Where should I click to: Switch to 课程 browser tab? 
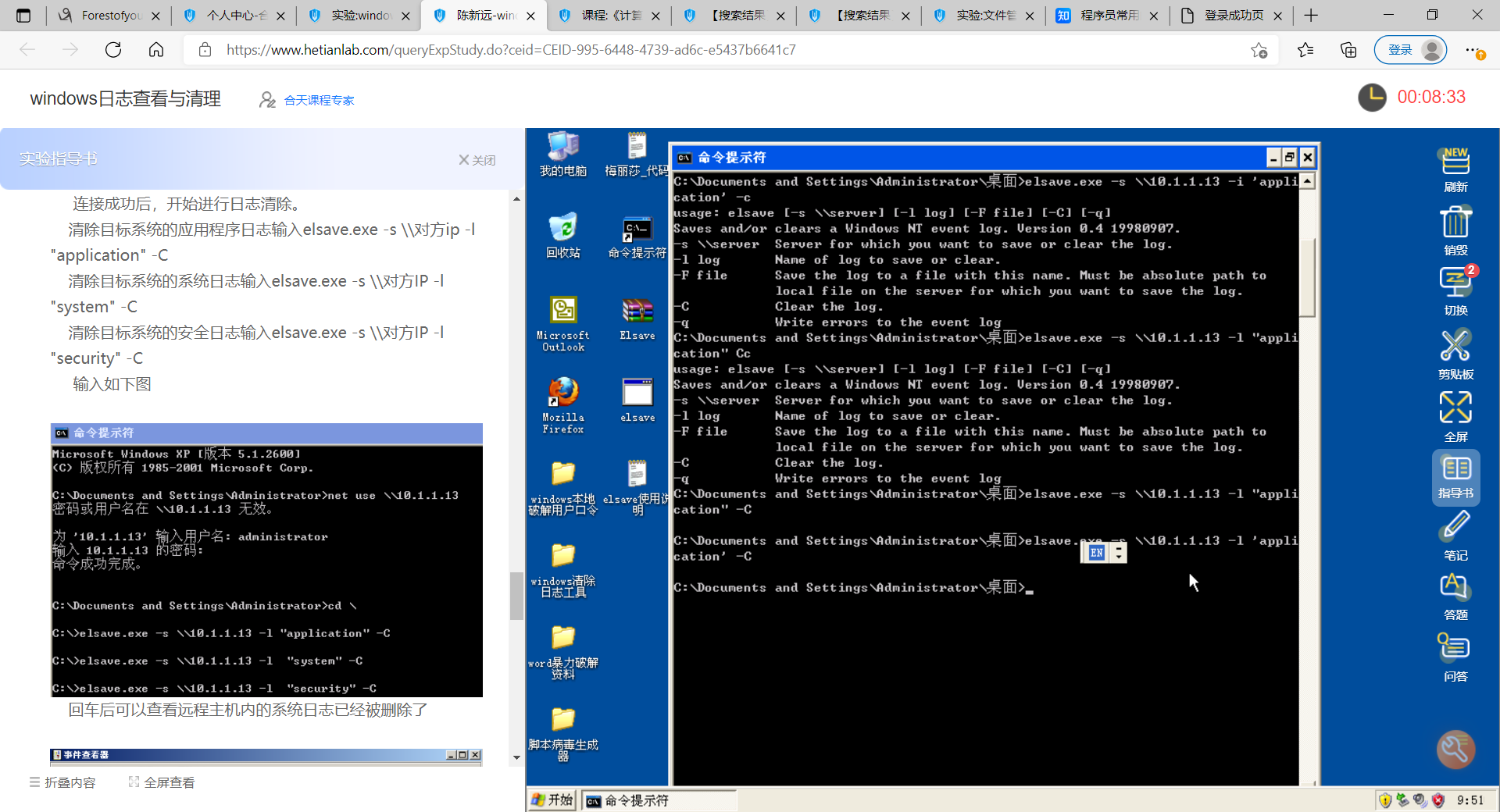(608, 16)
